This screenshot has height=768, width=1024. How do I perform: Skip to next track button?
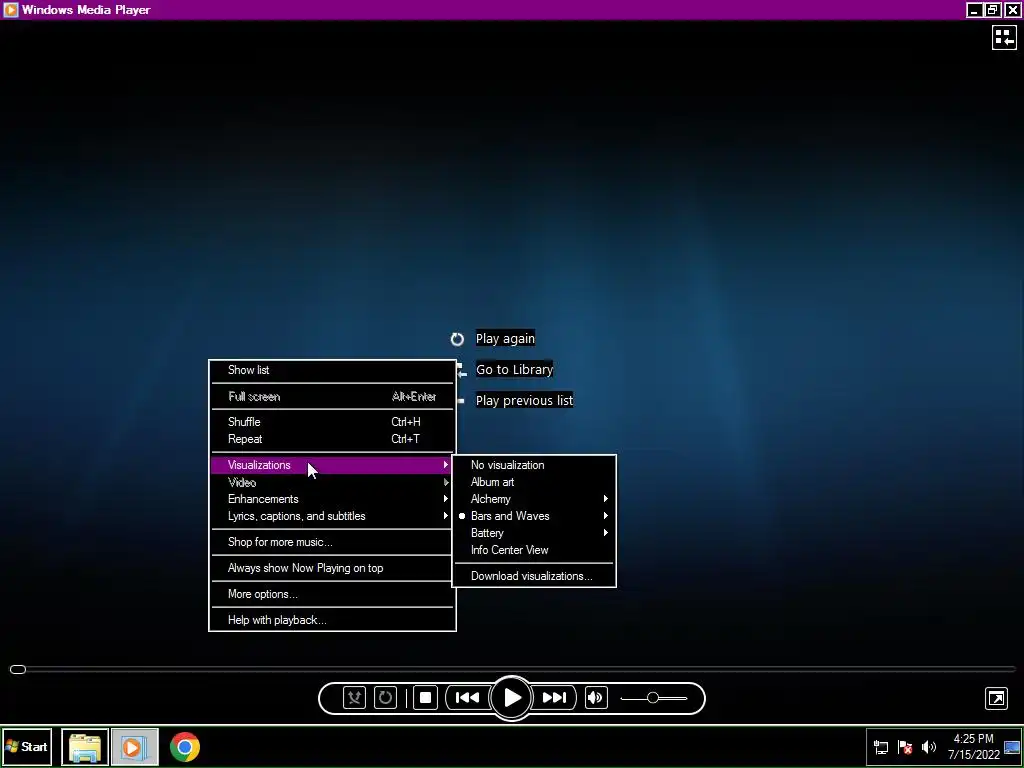[x=554, y=697]
